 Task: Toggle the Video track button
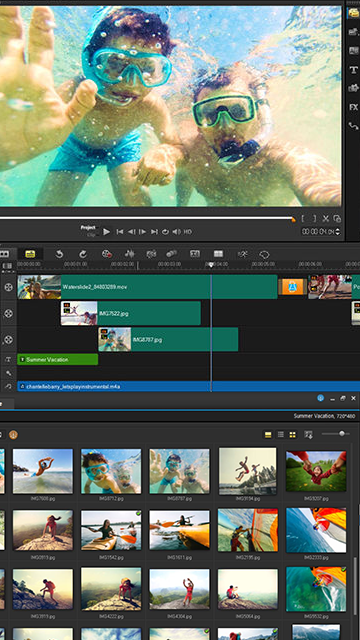point(8,287)
